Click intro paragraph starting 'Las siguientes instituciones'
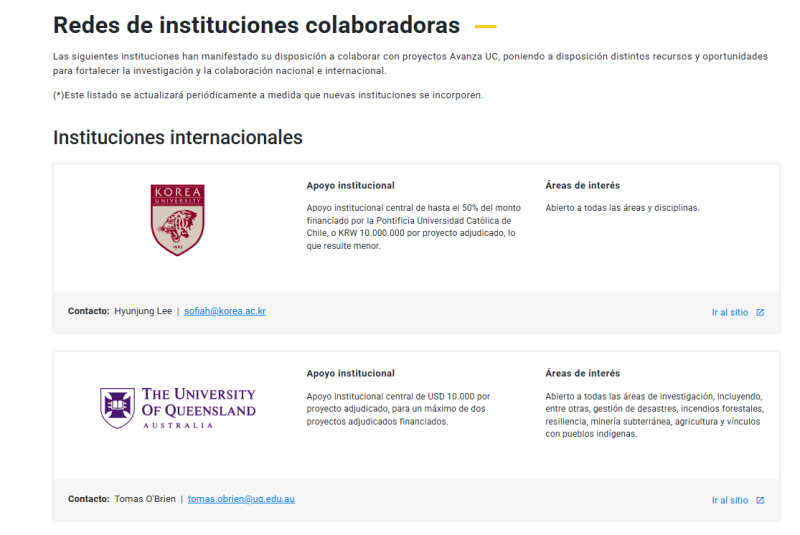The width and height of the screenshot is (800, 535). [410, 64]
